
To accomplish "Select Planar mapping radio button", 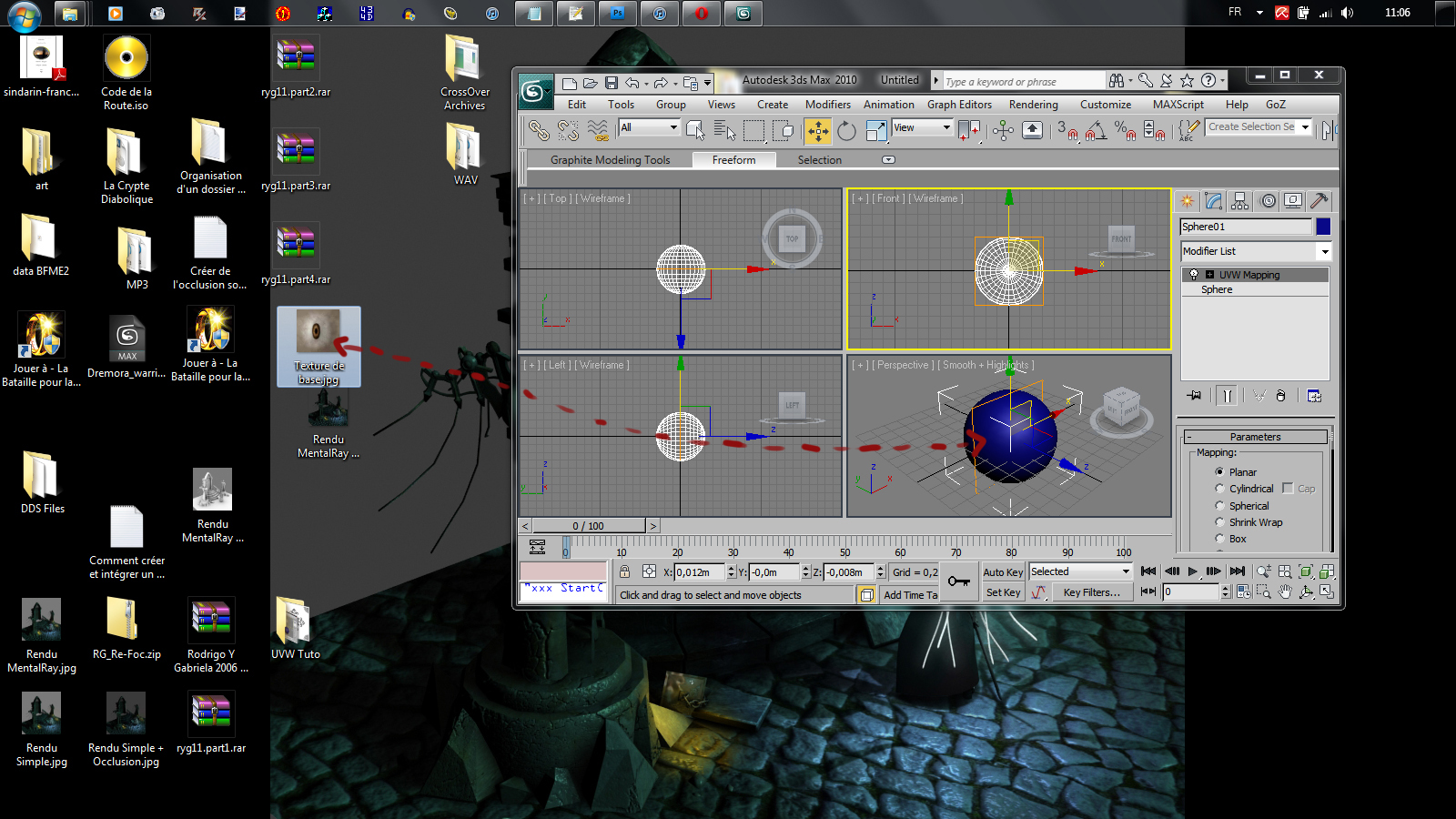I will 1219,472.
